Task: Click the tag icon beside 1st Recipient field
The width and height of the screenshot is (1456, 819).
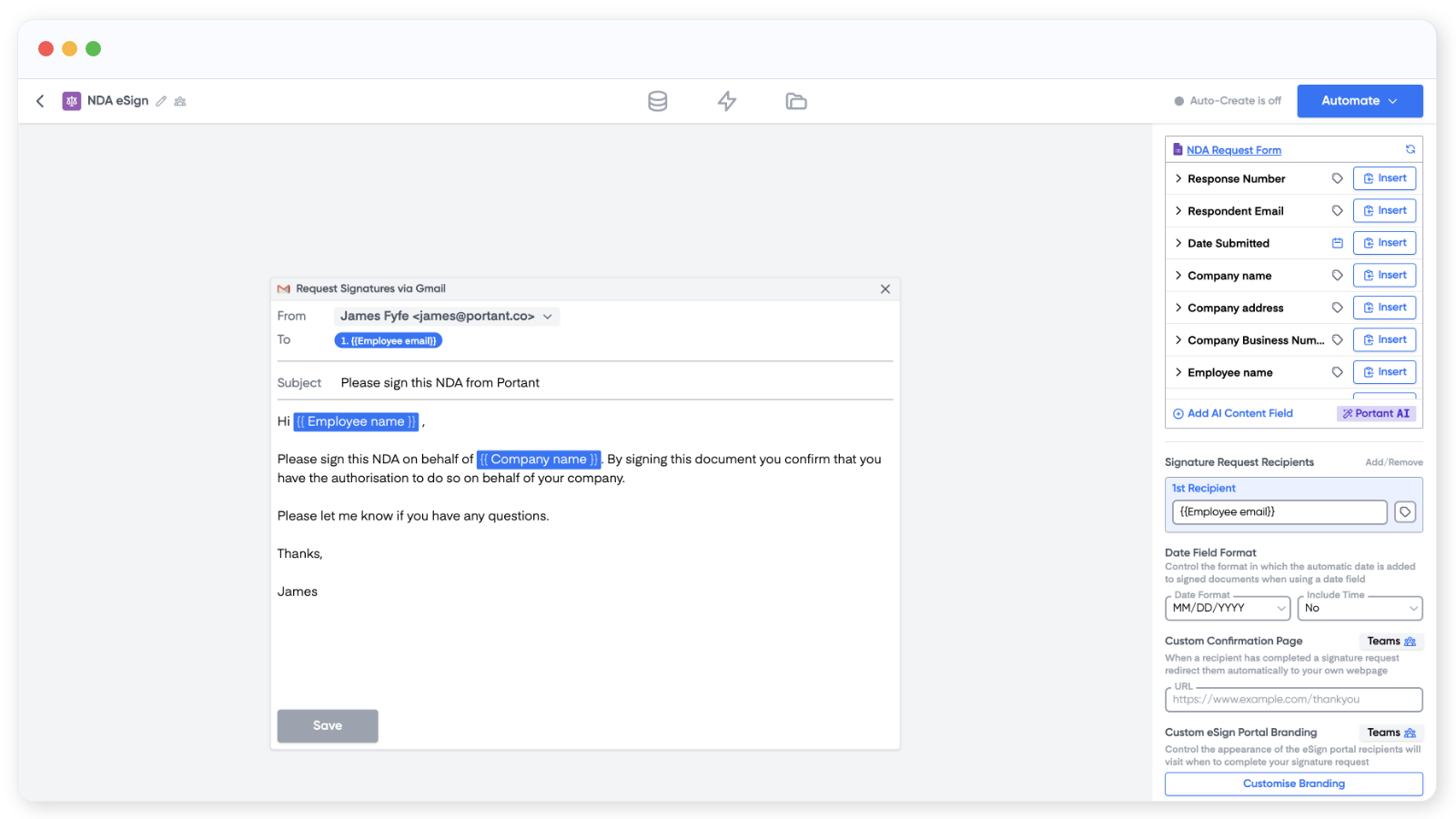Action: (x=1405, y=512)
